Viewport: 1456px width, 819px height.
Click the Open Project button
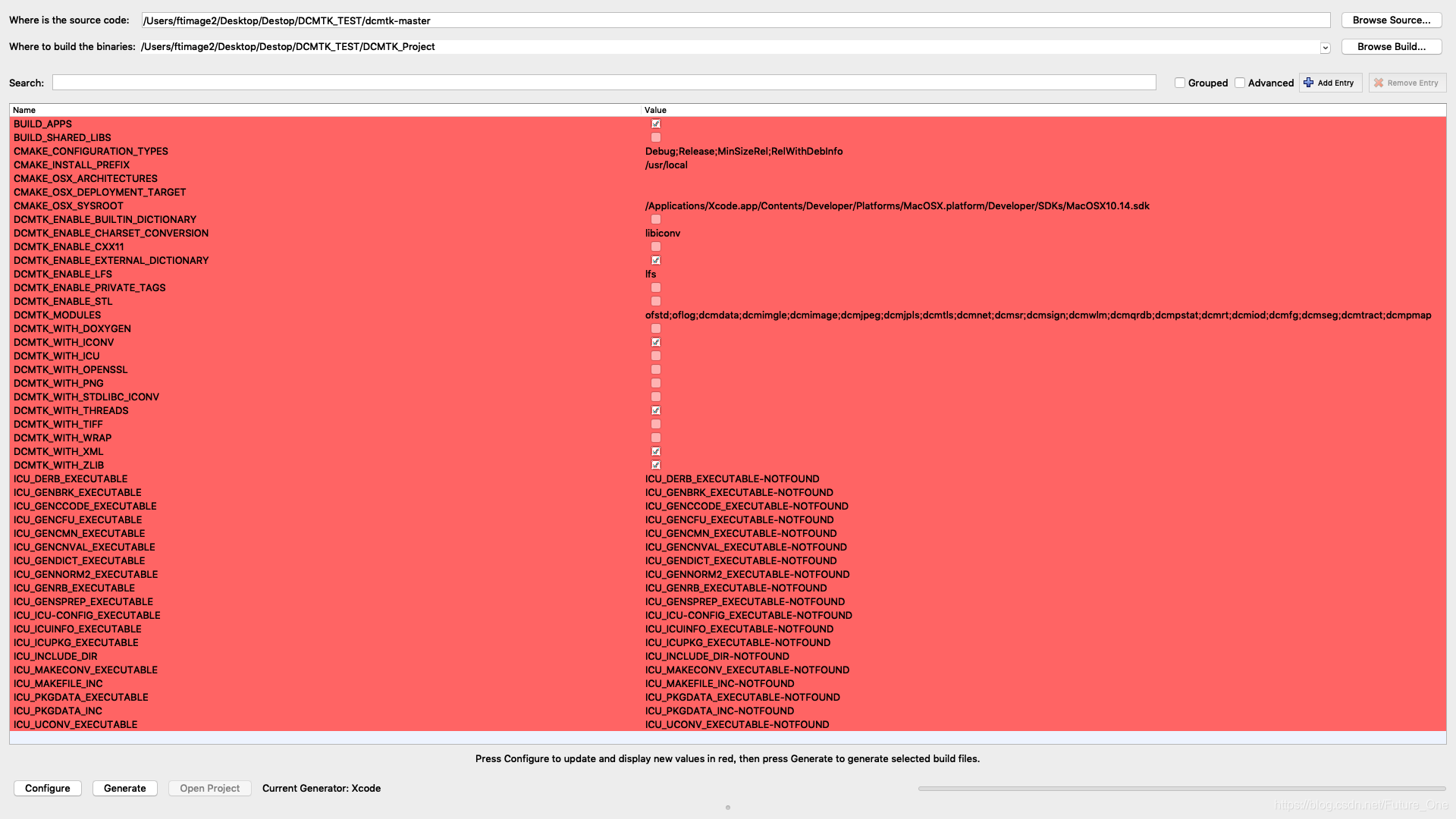pyautogui.click(x=210, y=789)
